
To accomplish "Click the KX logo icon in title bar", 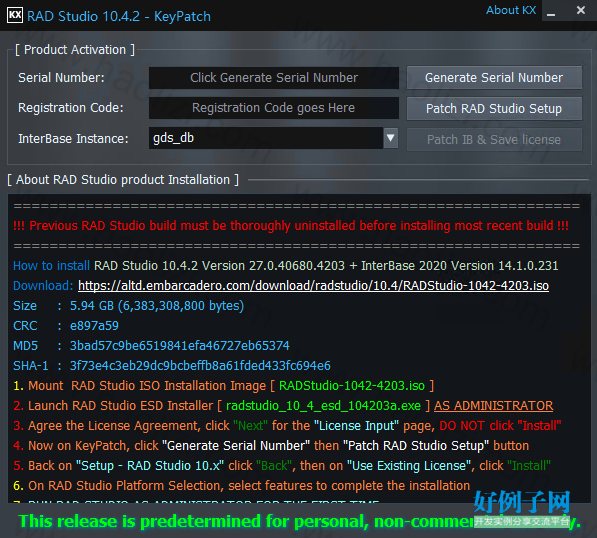I will tap(15, 15).
